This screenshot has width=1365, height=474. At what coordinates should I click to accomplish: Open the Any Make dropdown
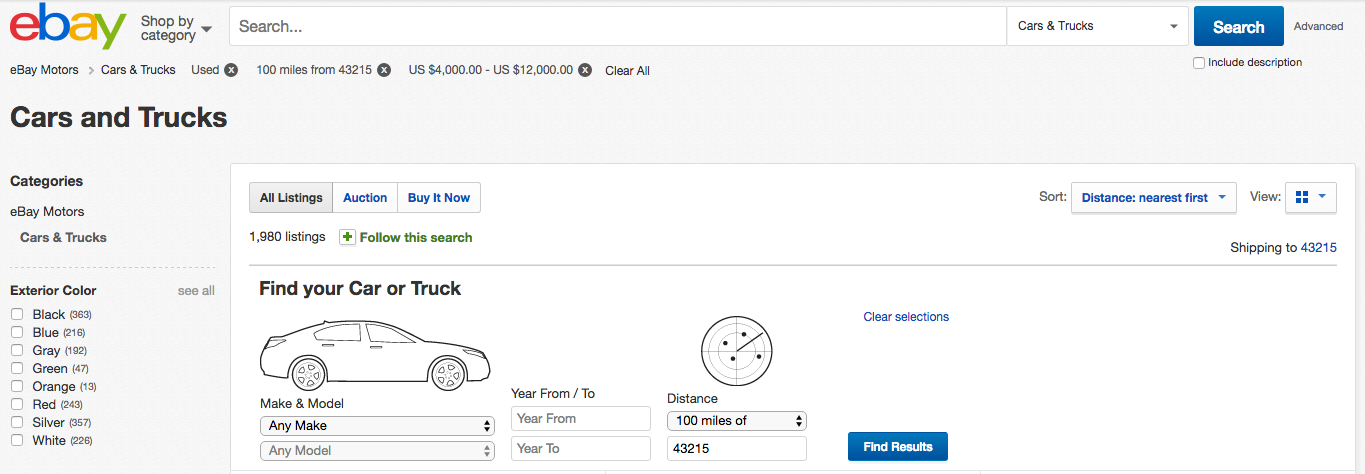point(377,425)
